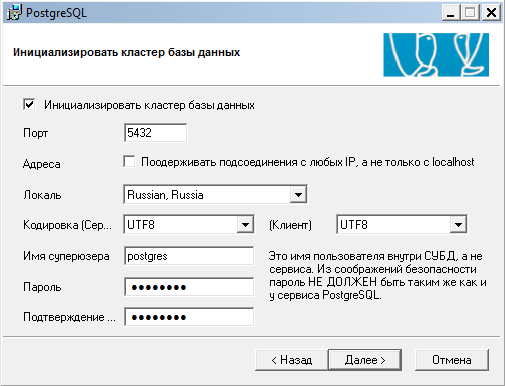Focus the superuser name field containing postgres
505x386 pixels.
(189, 256)
